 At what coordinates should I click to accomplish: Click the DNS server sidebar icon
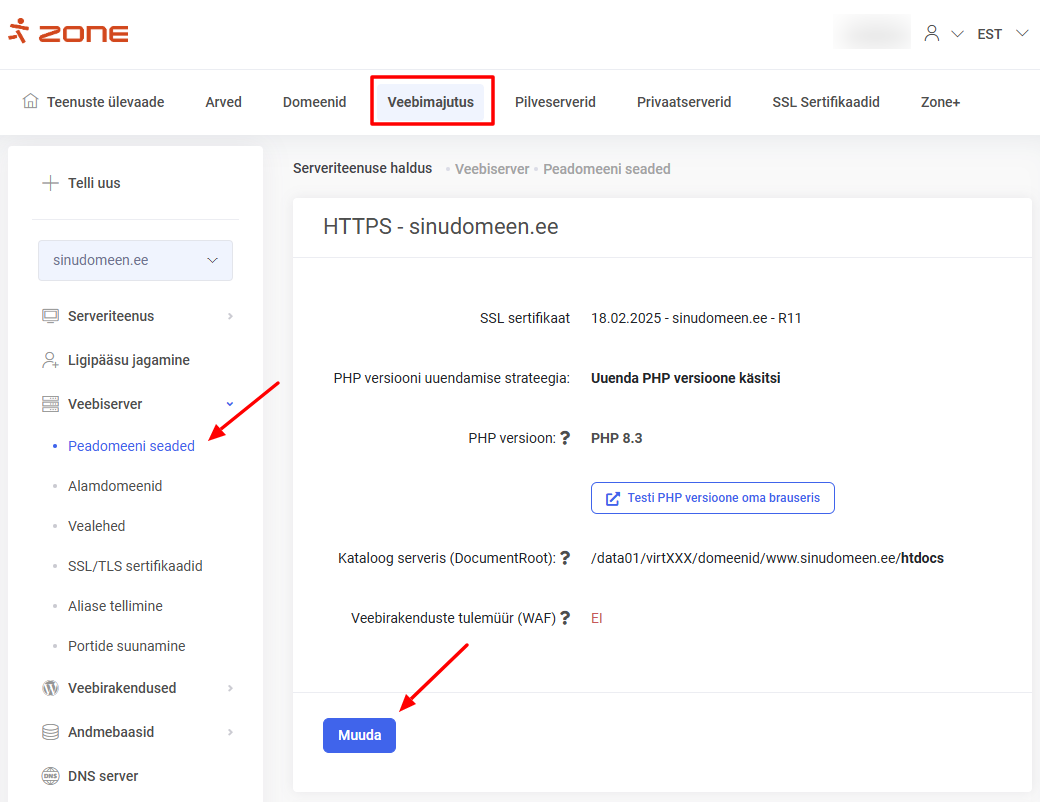point(49,776)
